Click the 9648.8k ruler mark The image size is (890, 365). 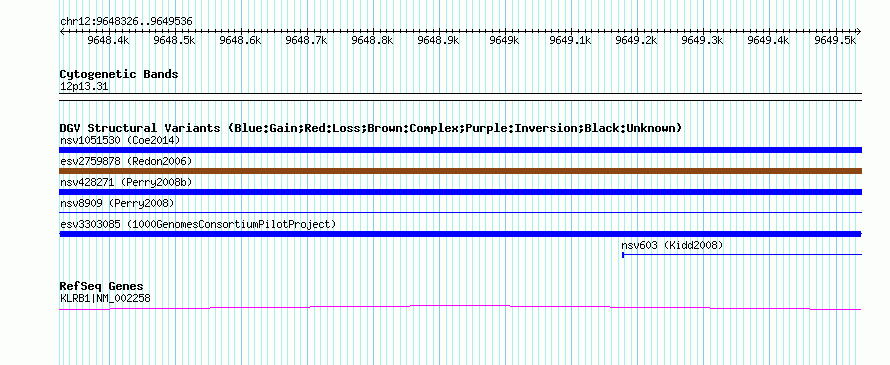(372, 40)
